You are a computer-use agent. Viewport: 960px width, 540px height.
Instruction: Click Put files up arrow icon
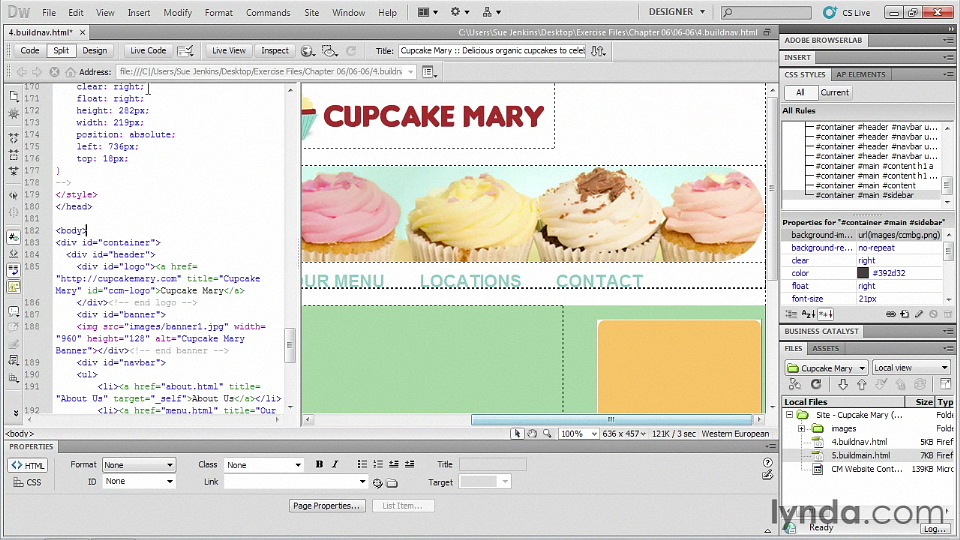(861, 384)
